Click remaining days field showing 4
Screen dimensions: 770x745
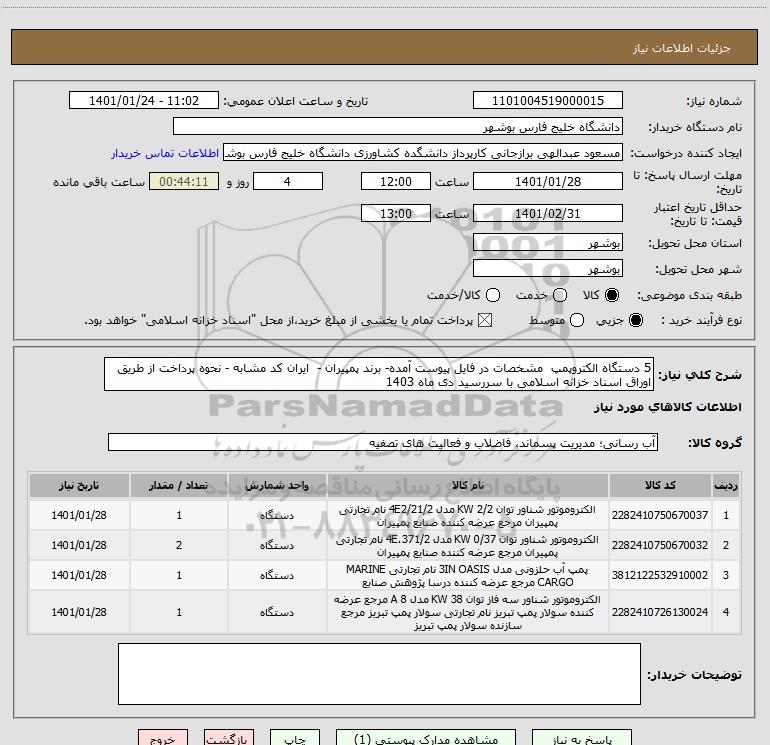288,181
